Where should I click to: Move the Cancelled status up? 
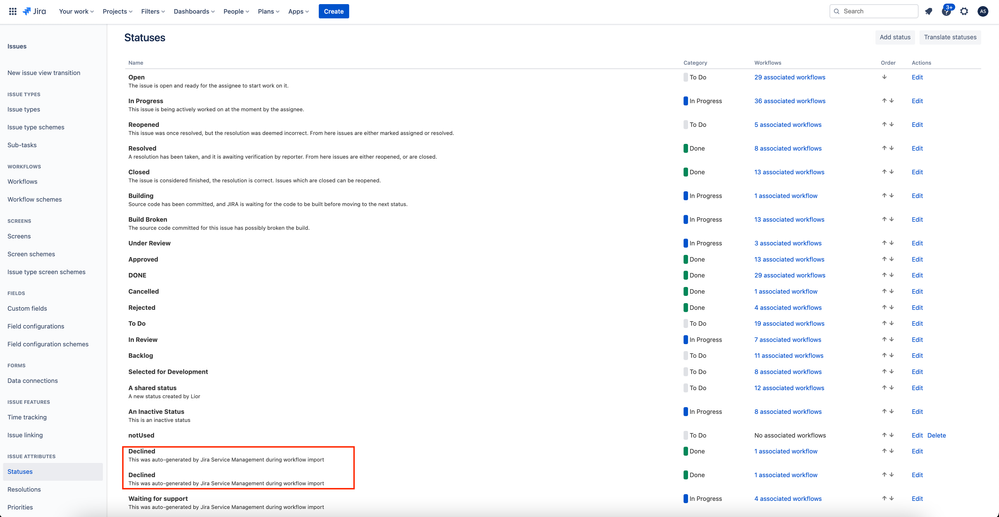tap(884, 291)
